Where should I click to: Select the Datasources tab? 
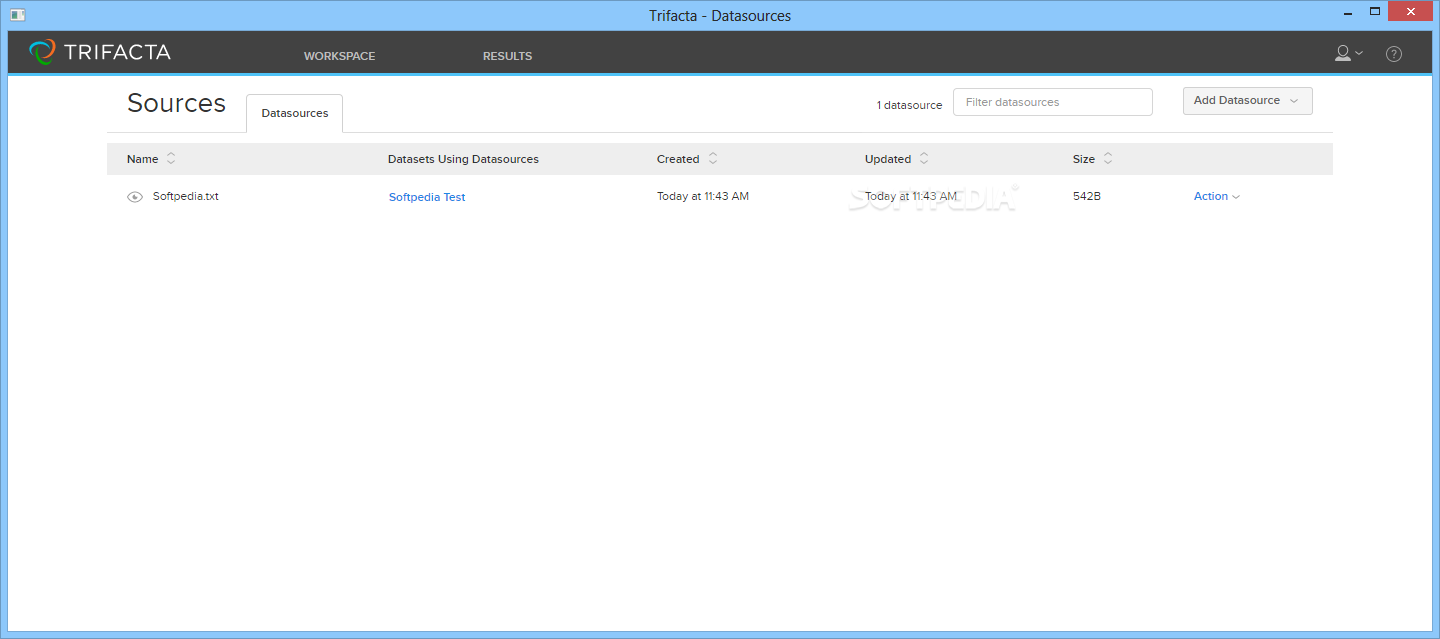pyautogui.click(x=295, y=113)
